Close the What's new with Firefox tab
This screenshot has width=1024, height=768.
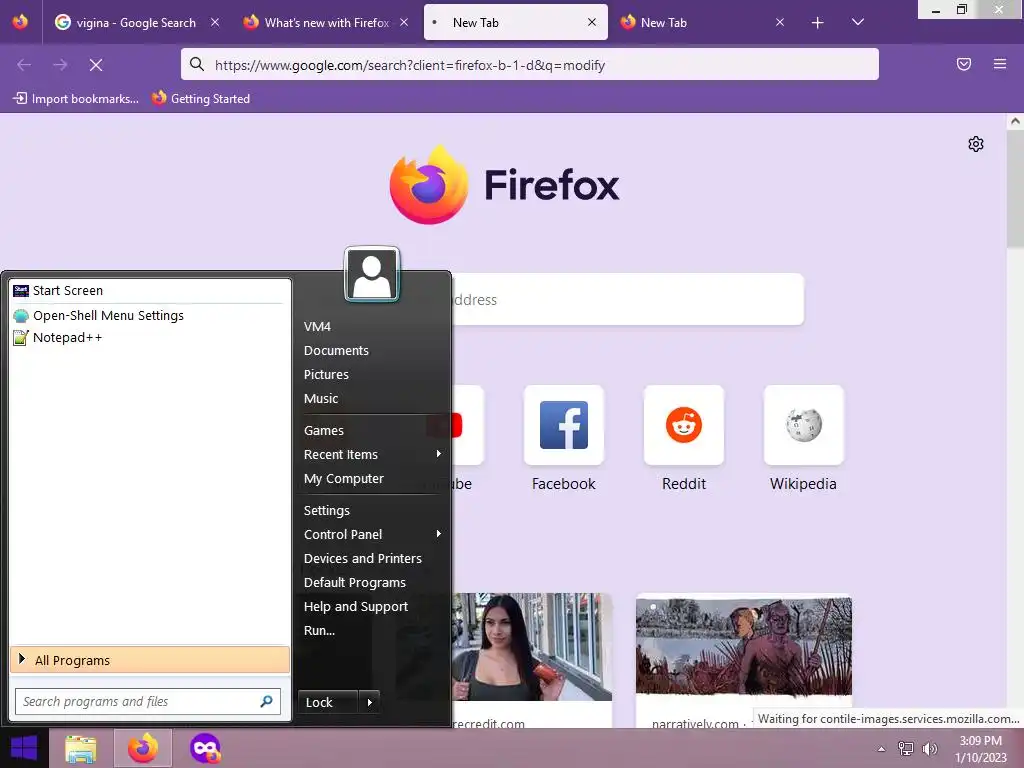404,22
